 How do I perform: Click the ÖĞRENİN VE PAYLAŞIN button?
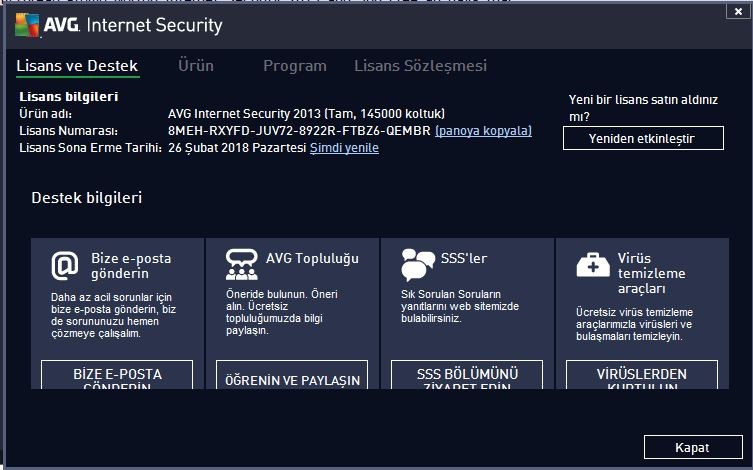point(292,375)
